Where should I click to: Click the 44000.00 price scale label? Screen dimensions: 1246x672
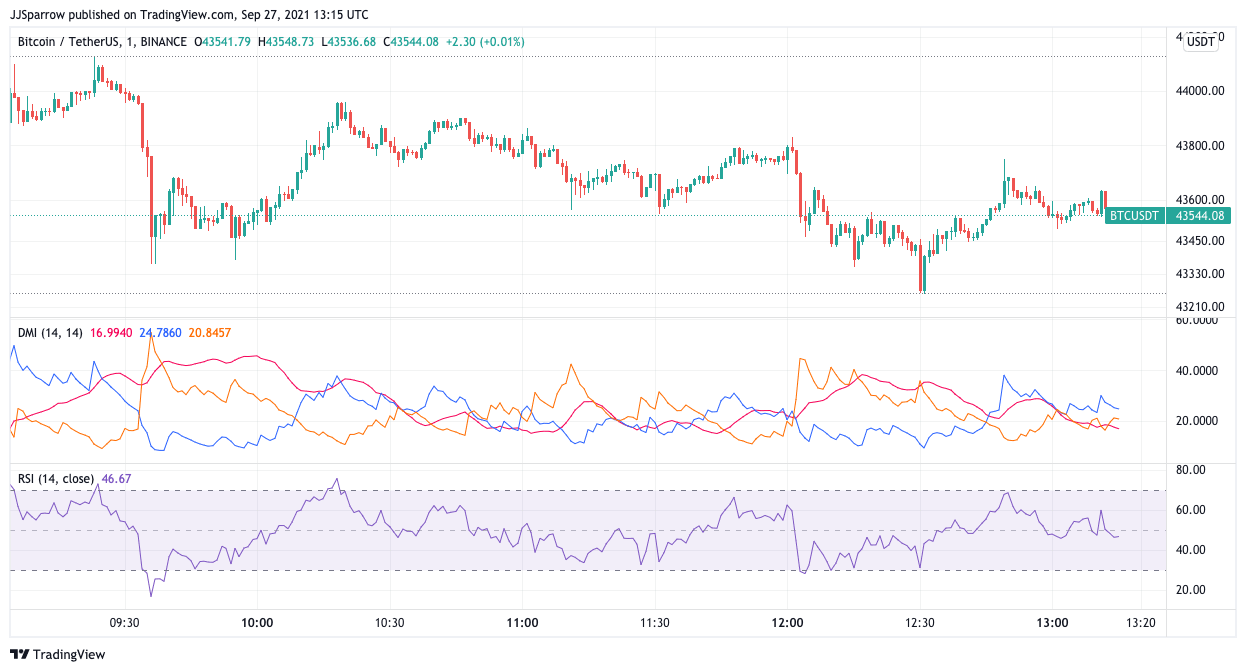click(x=1201, y=90)
